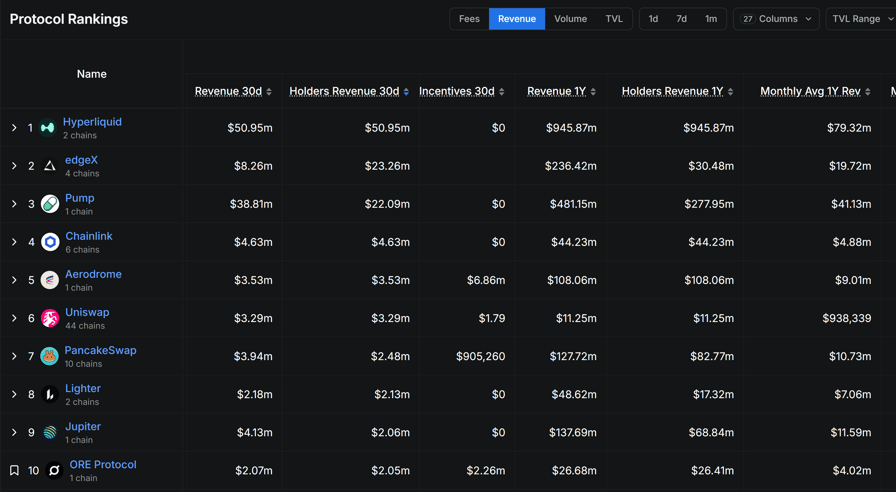Click the $905,260 incentives value

(x=481, y=356)
